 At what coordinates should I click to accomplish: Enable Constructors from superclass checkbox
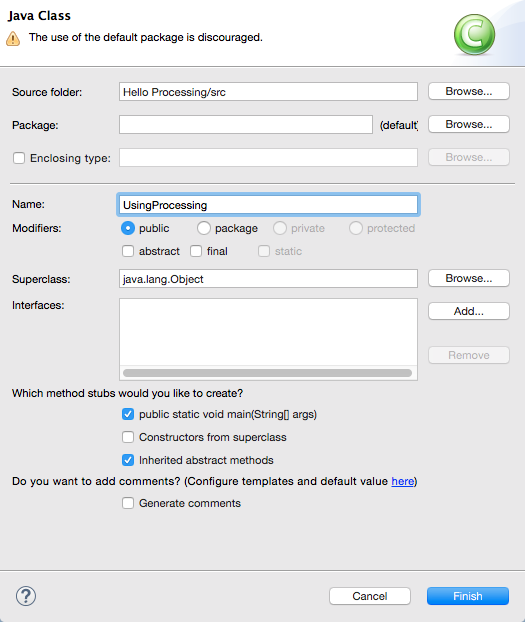tap(128, 437)
